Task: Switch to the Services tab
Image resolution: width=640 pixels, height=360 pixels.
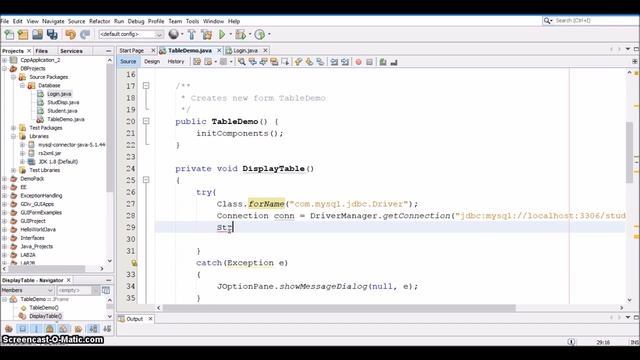Action: pos(71,51)
